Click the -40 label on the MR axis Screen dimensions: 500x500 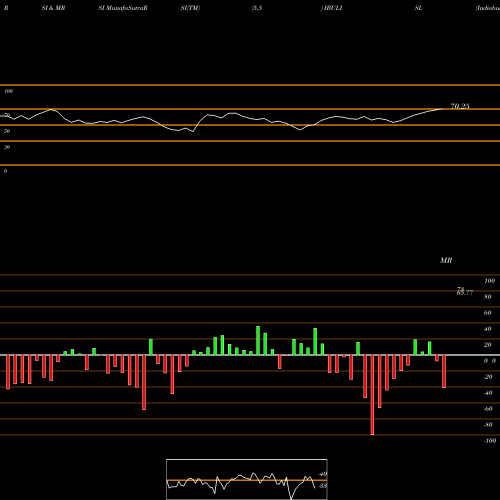(x=488, y=393)
